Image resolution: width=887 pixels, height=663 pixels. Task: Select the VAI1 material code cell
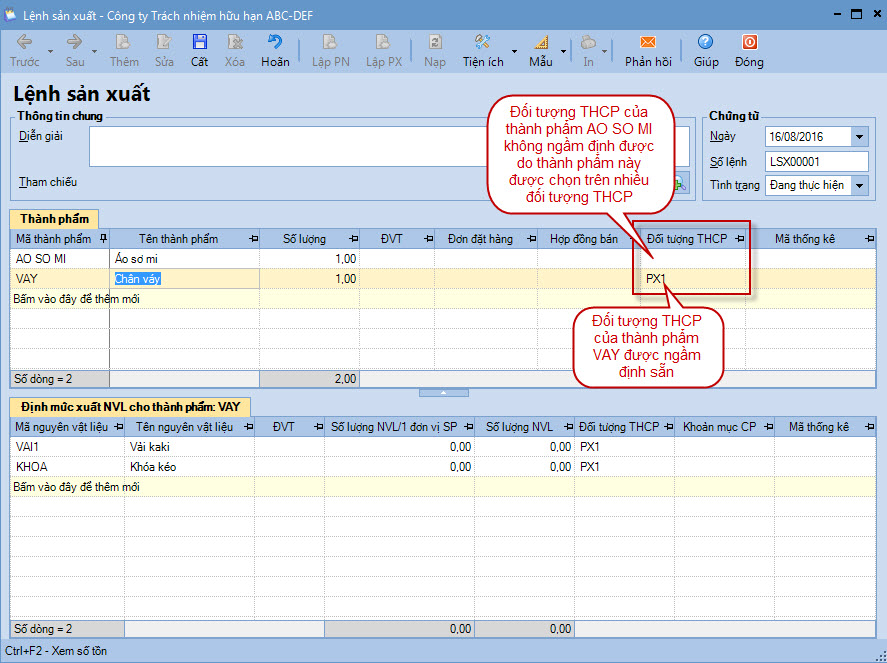click(x=67, y=447)
